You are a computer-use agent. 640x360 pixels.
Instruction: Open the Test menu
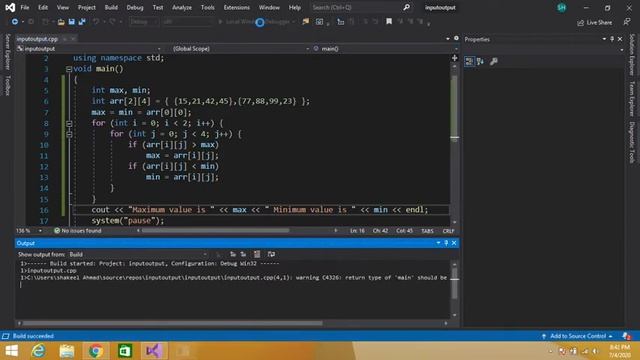click(158, 7)
